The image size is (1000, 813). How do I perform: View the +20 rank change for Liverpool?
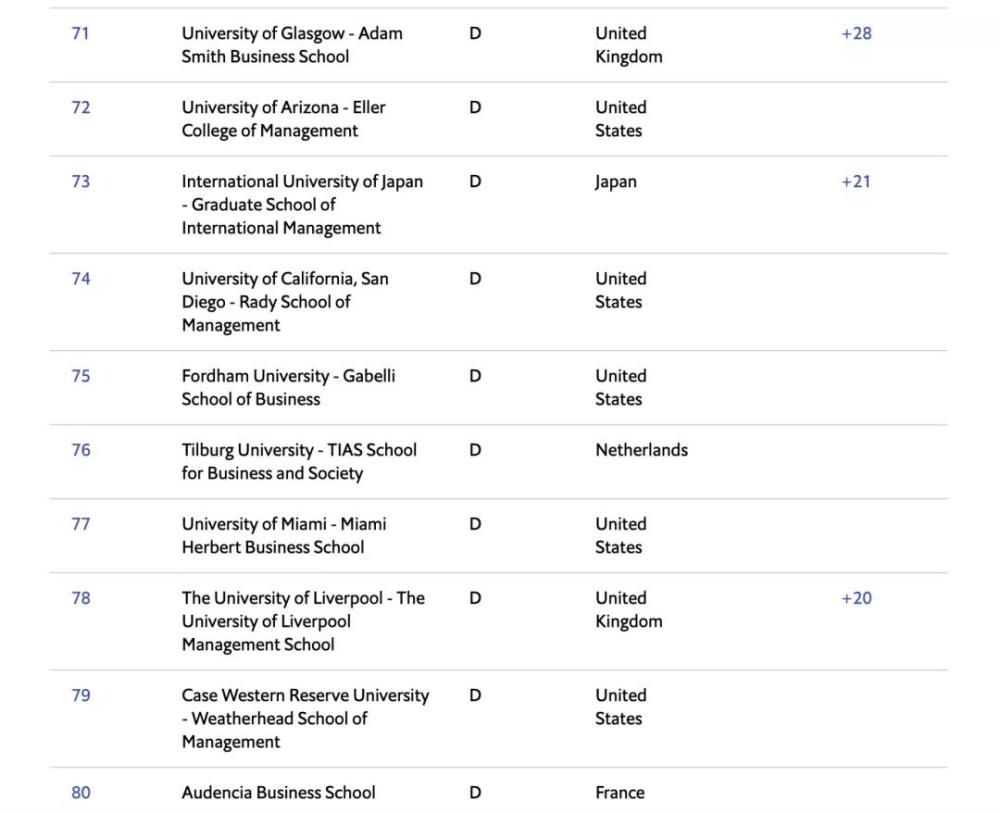point(857,597)
